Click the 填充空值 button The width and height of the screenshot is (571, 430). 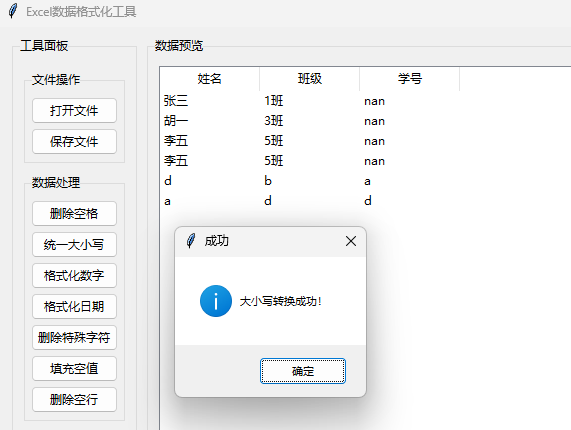(x=74, y=368)
